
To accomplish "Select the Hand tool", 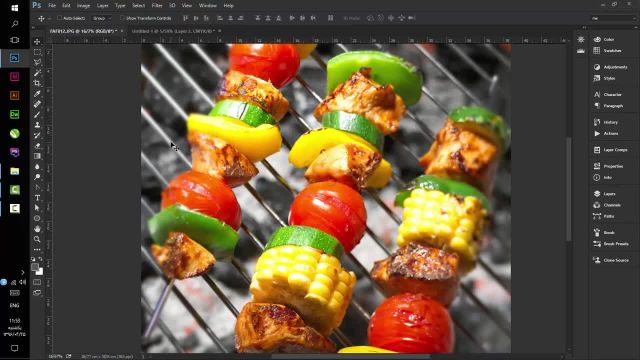I will (37, 229).
